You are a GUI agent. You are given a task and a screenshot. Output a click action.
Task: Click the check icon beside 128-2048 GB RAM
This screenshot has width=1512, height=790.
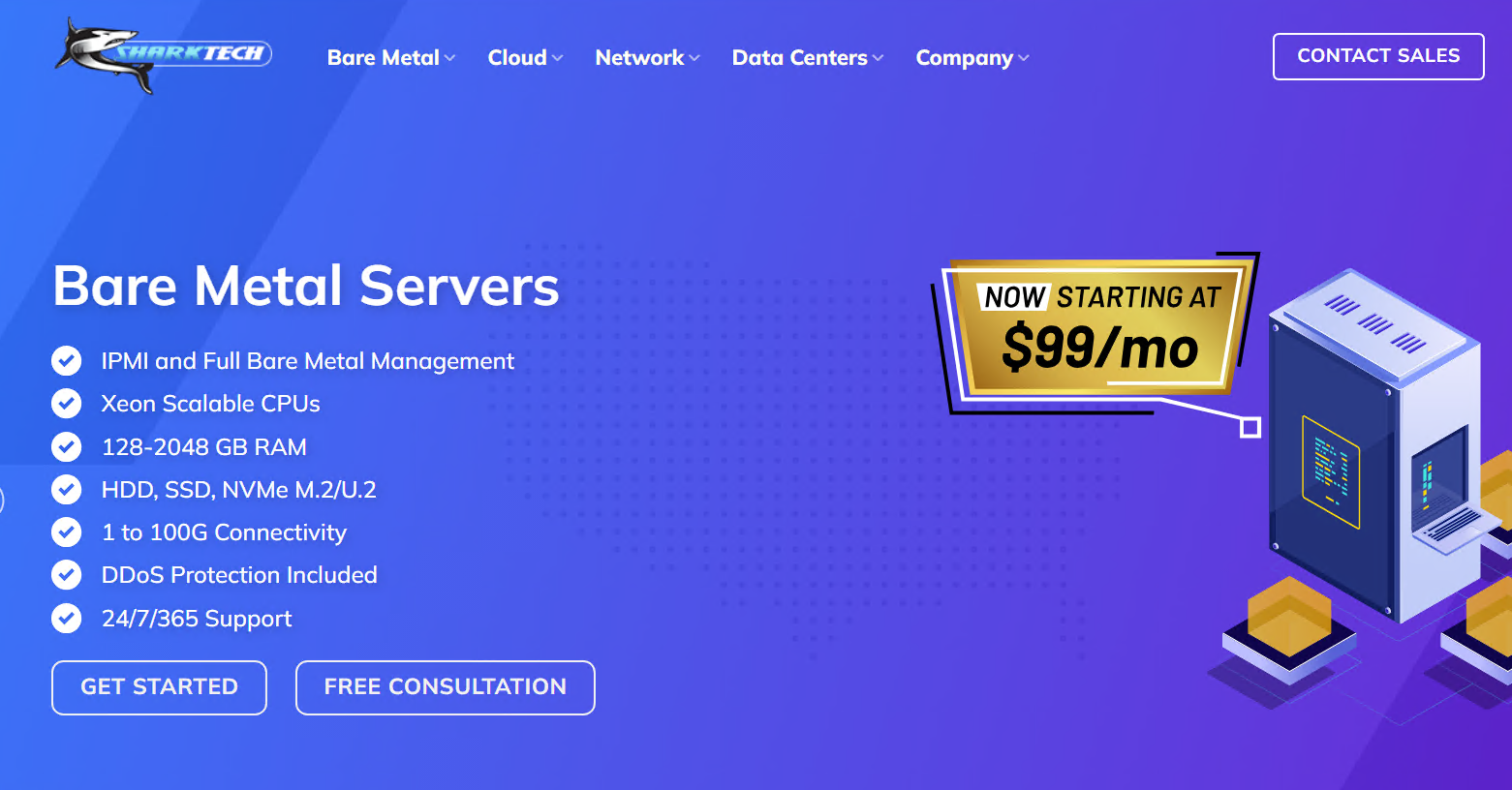point(67,447)
